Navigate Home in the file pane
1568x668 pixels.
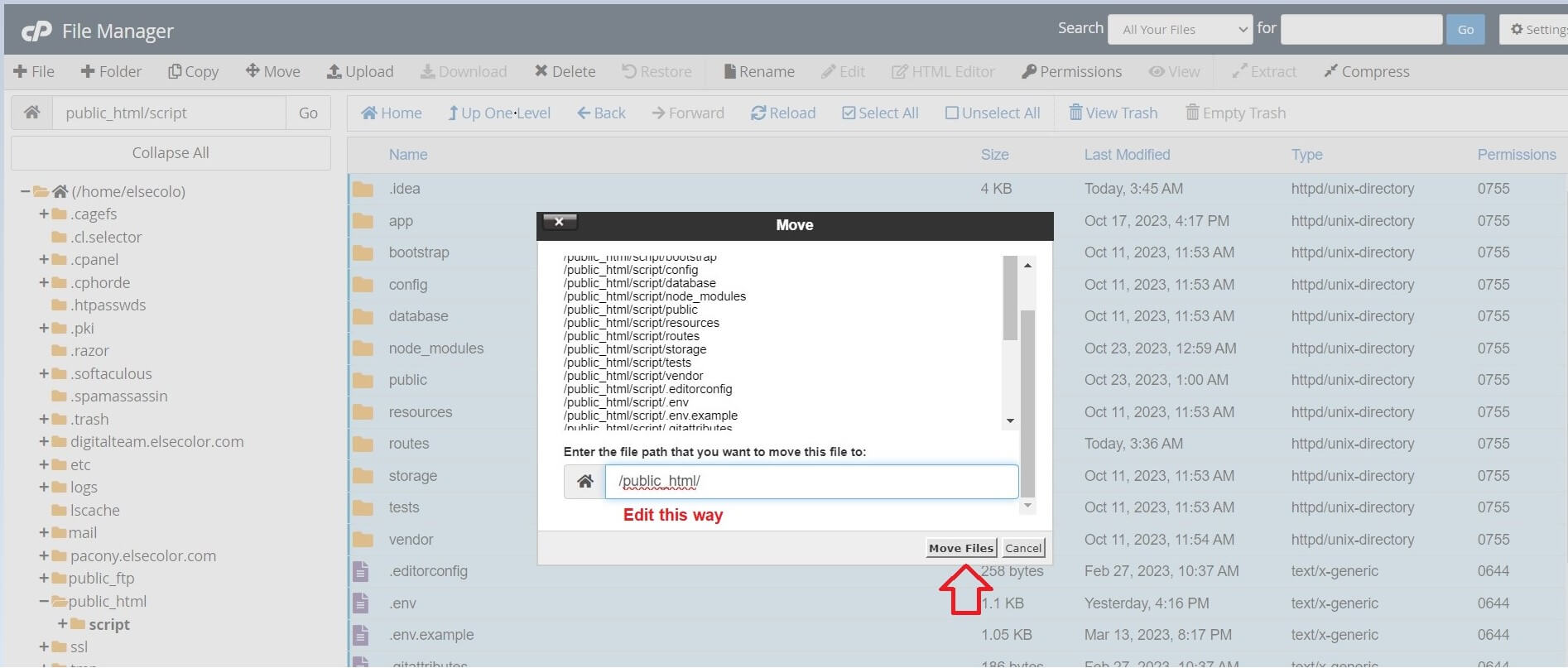click(x=392, y=113)
